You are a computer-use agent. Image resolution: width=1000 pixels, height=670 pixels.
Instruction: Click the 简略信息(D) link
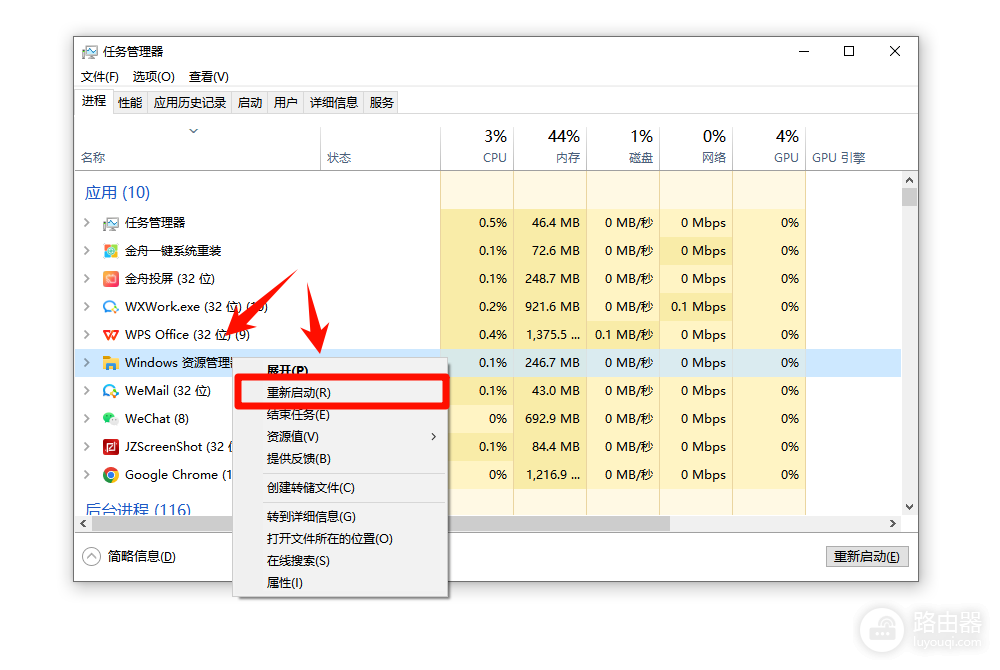tap(141, 557)
